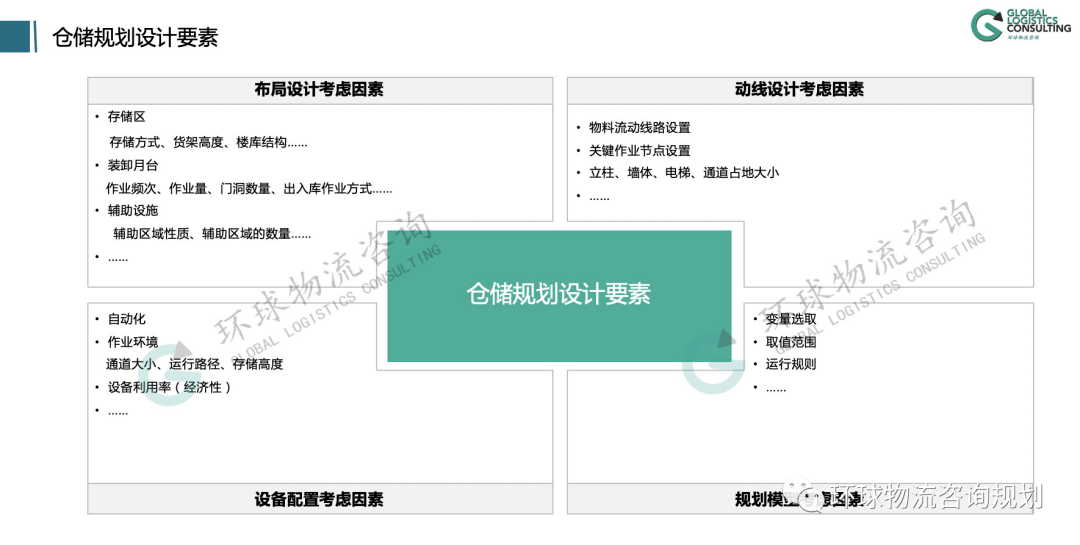Image resolution: width=1080 pixels, height=545 pixels.
Task: Click the line 通道大小、运行路径、存储高度
Action: [x=194, y=364]
